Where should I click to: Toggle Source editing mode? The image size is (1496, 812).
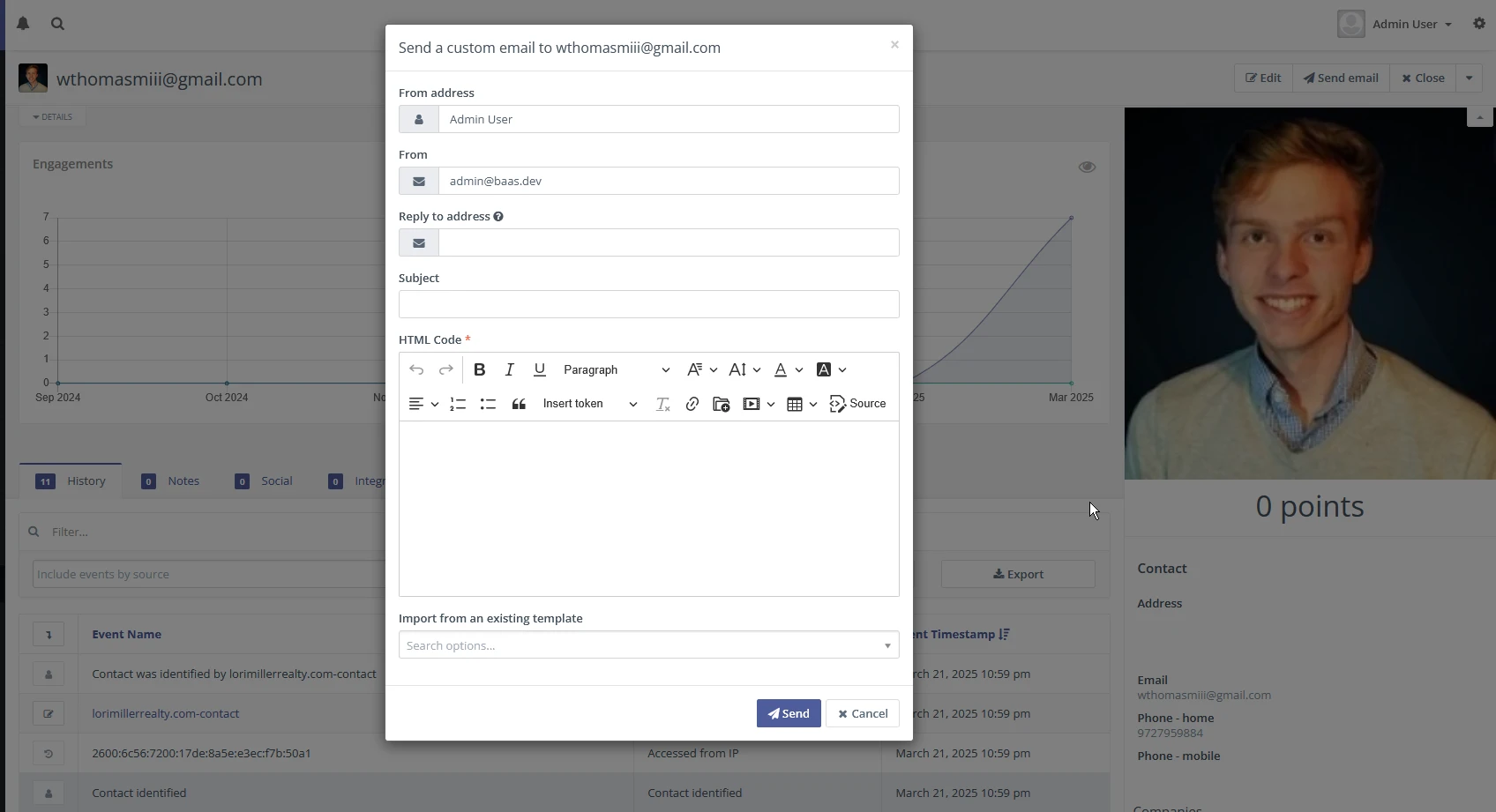[x=857, y=404]
